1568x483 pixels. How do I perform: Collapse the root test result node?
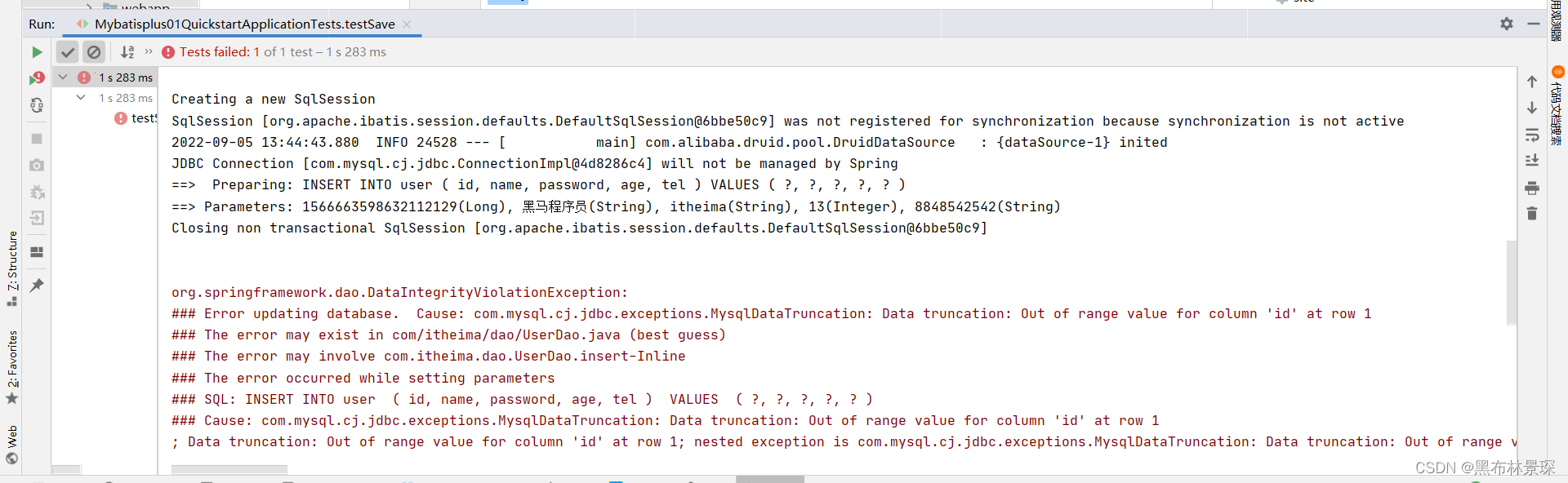[x=63, y=77]
